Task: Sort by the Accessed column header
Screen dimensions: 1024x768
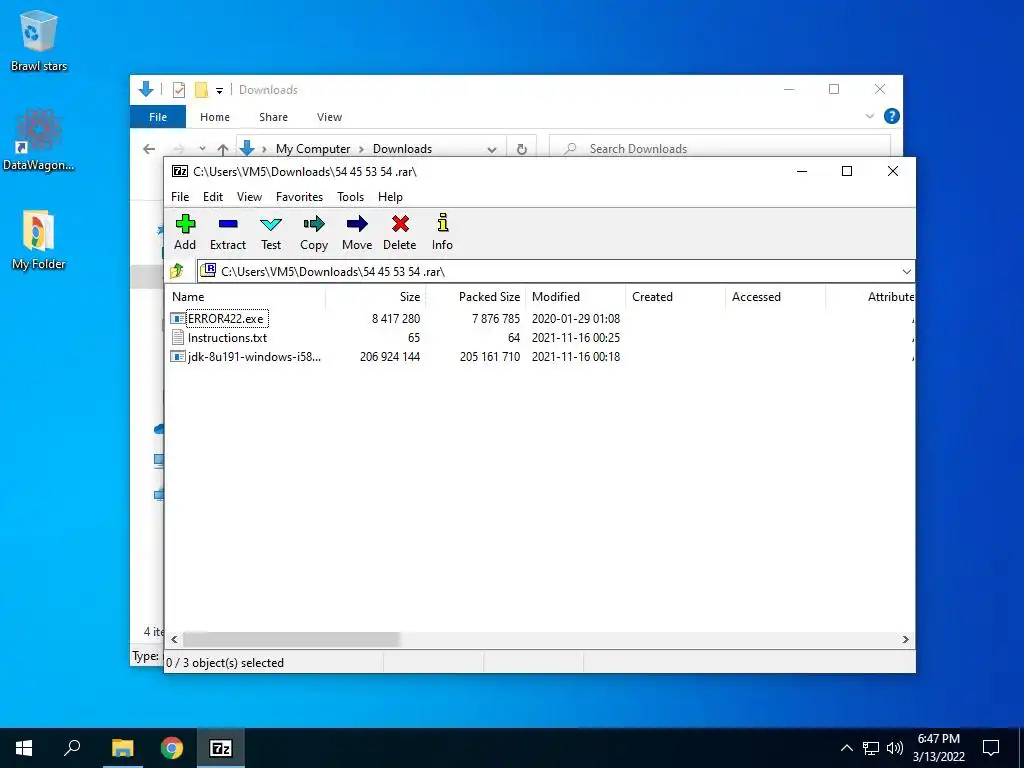Action: tap(775, 296)
